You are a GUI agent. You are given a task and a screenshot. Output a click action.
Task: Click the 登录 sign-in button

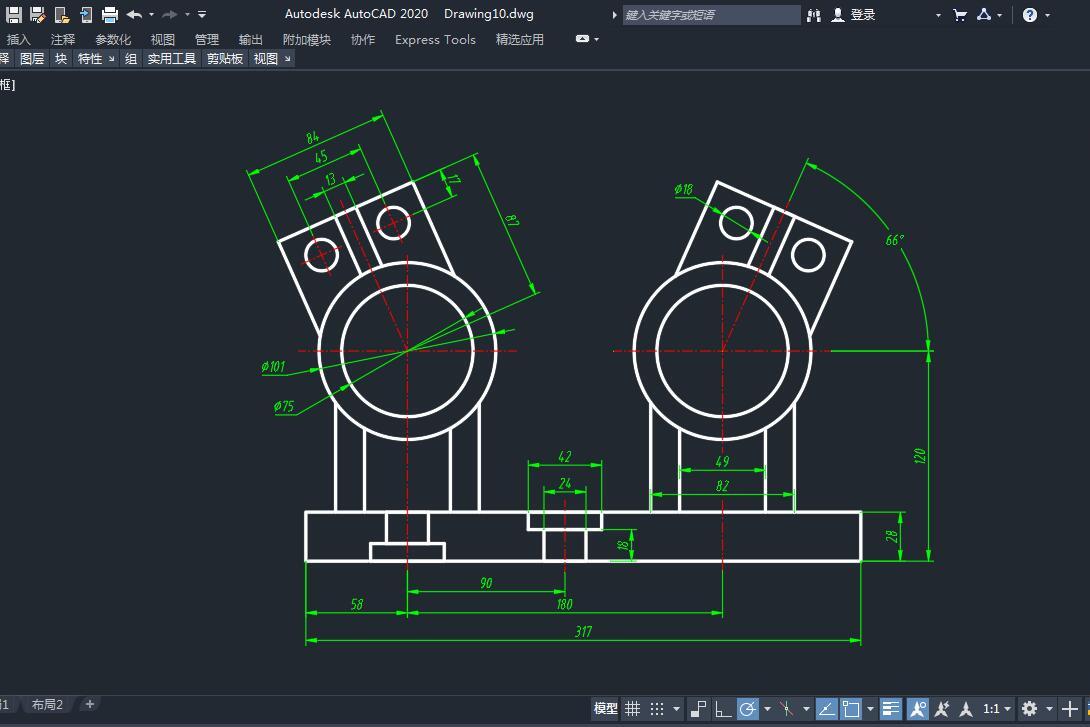pyautogui.click(x=862, y=15)
